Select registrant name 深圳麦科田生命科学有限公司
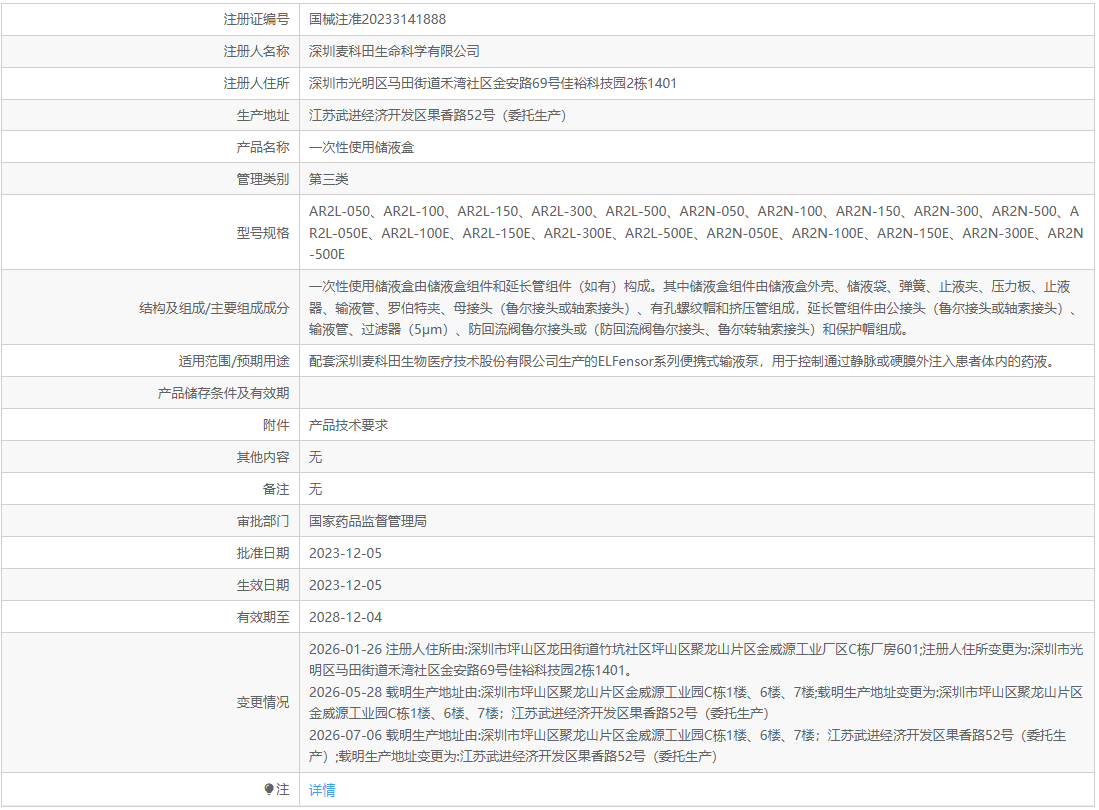The height and width of the screenshot is (810, 1099). pos(394,51)
